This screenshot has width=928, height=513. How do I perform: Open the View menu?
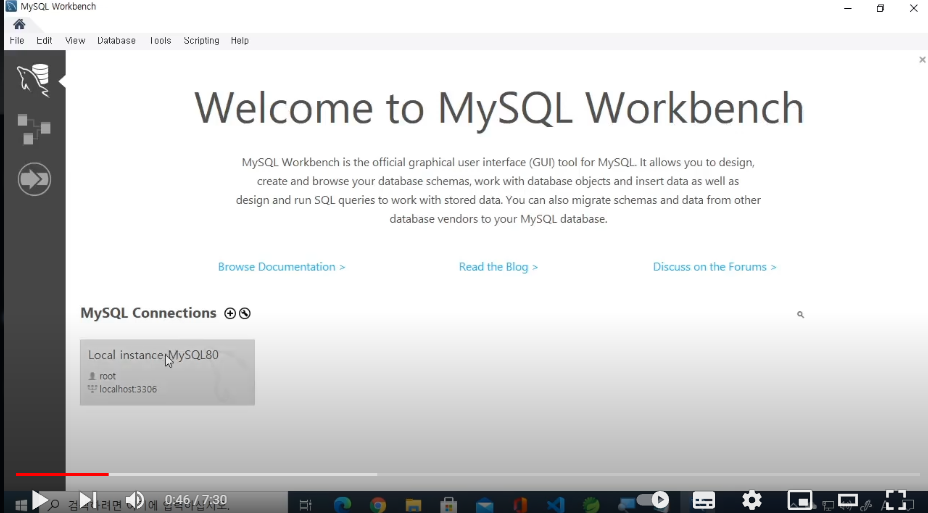tap(75, 41)
